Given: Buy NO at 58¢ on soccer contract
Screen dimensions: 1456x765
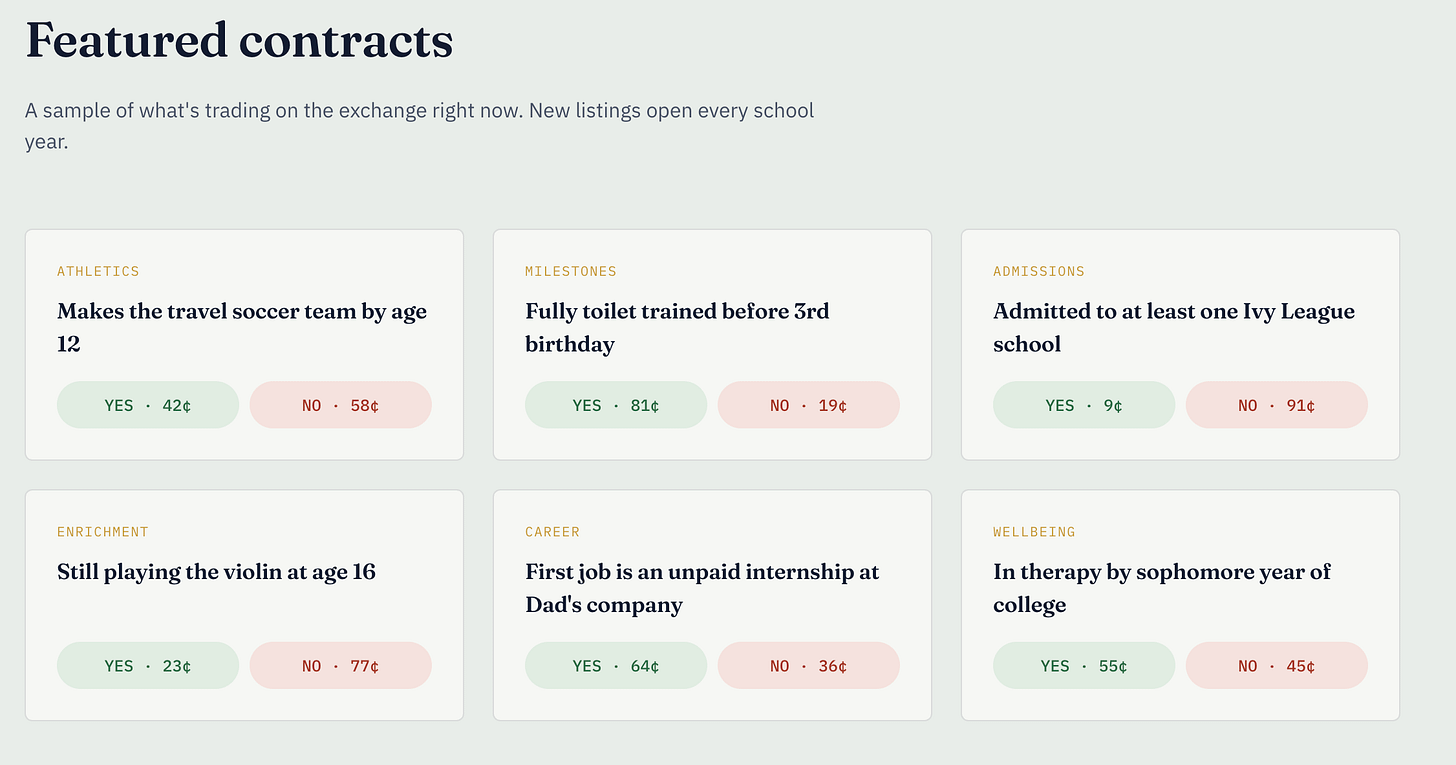Looking at the screenshot, I should 341,405.
